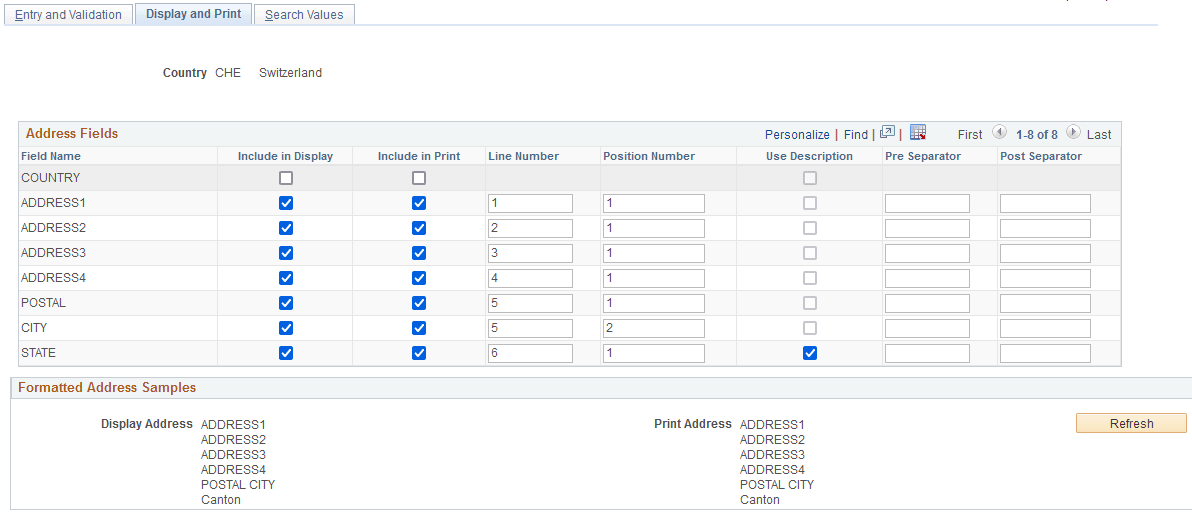Refresh the formatted address samples
The height and width of the screenshot is (514, 1192).
click(1131, 424)
